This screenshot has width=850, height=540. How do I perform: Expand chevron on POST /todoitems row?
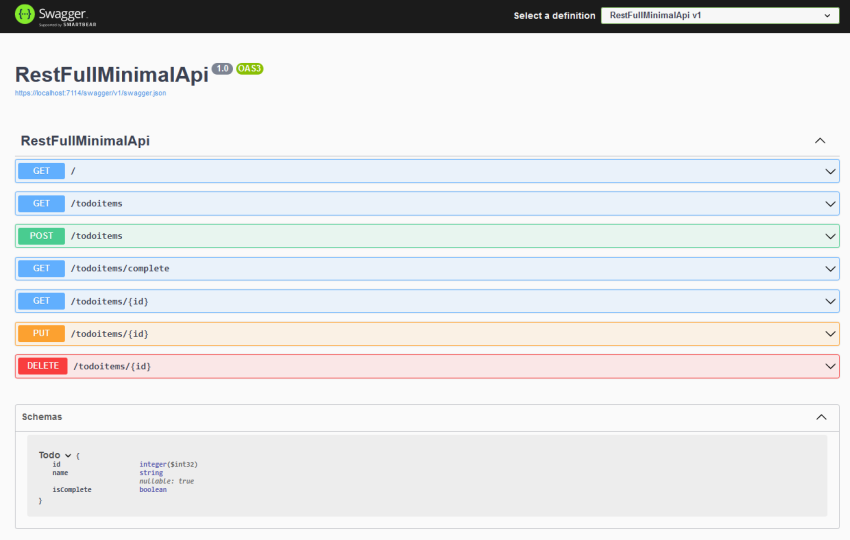(x=830, y=236)
